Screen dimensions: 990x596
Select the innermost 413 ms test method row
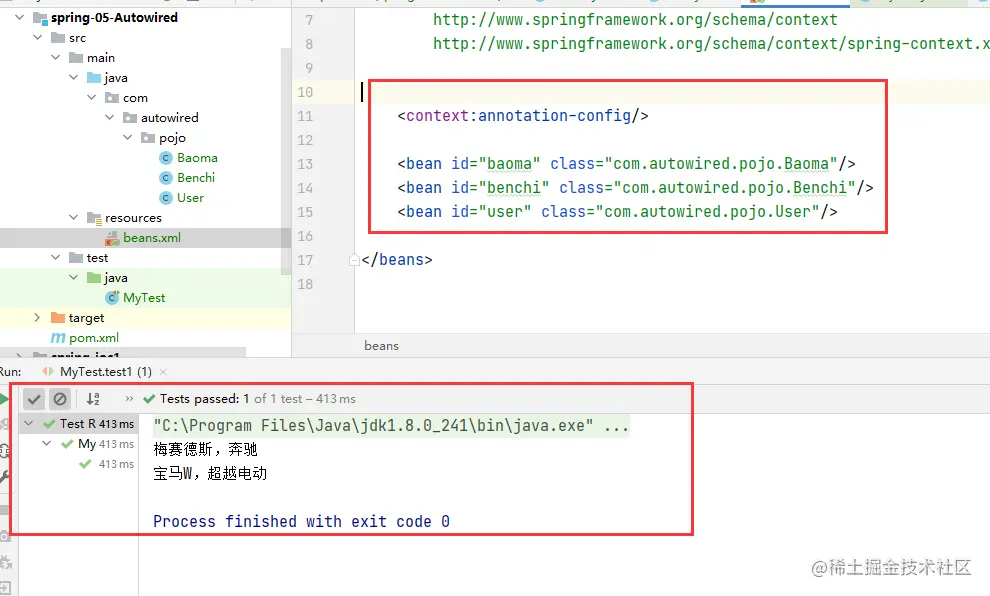[x=78, y=464]
